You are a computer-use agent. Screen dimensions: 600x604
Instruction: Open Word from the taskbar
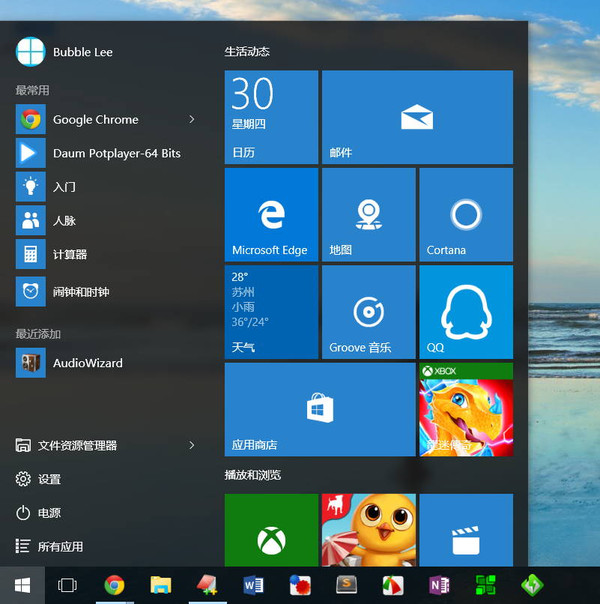[x=253, y=585]
